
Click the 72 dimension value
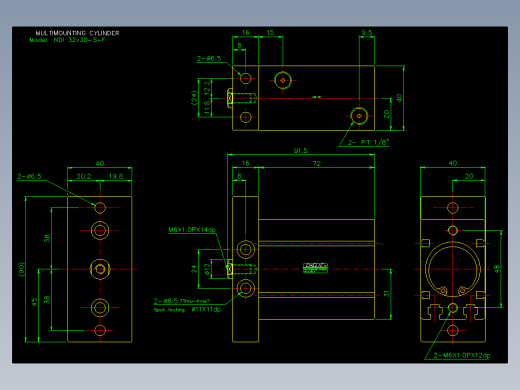317,163
